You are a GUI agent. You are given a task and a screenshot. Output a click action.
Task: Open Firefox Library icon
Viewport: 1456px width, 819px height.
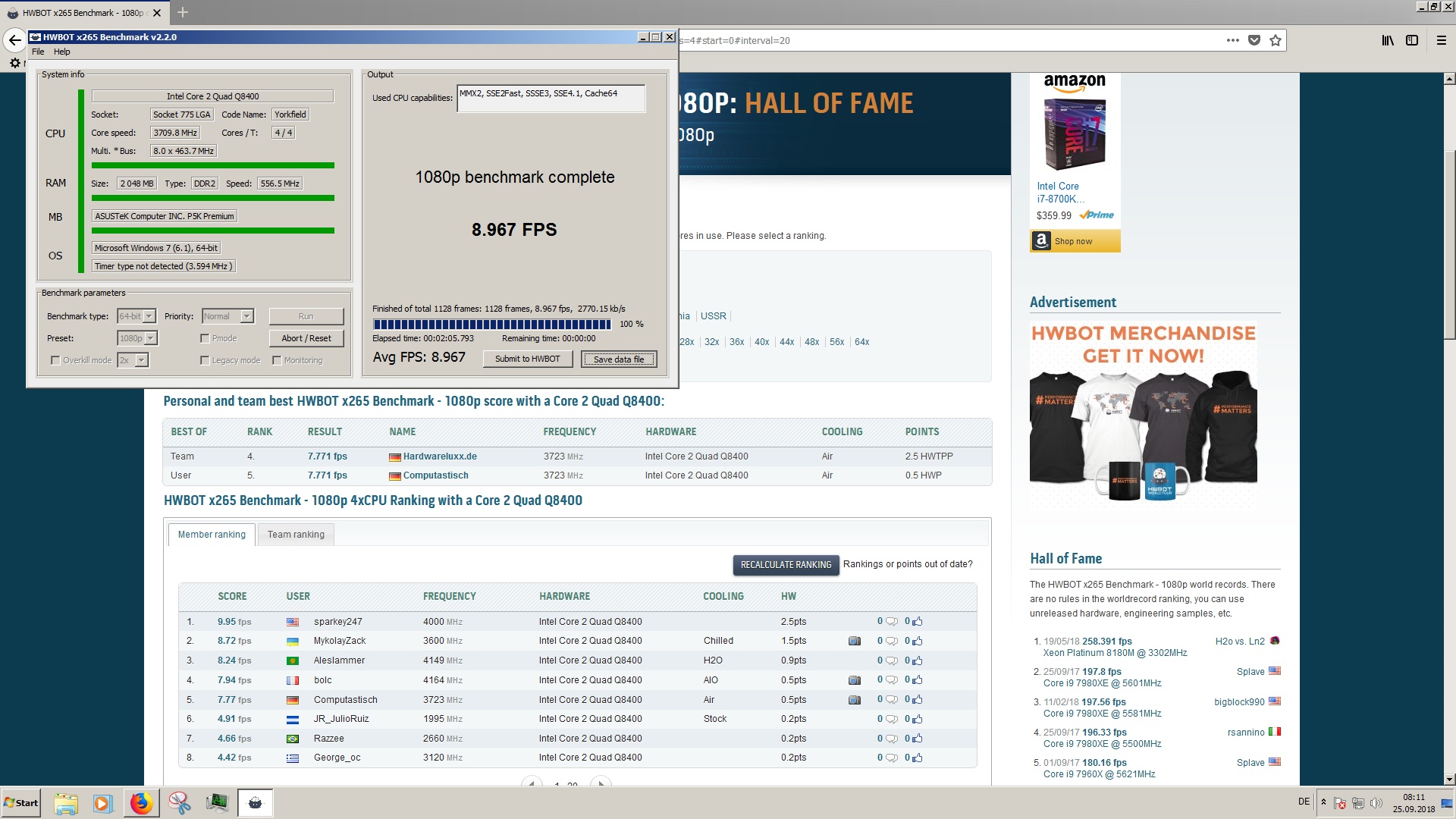[1387, 40]
